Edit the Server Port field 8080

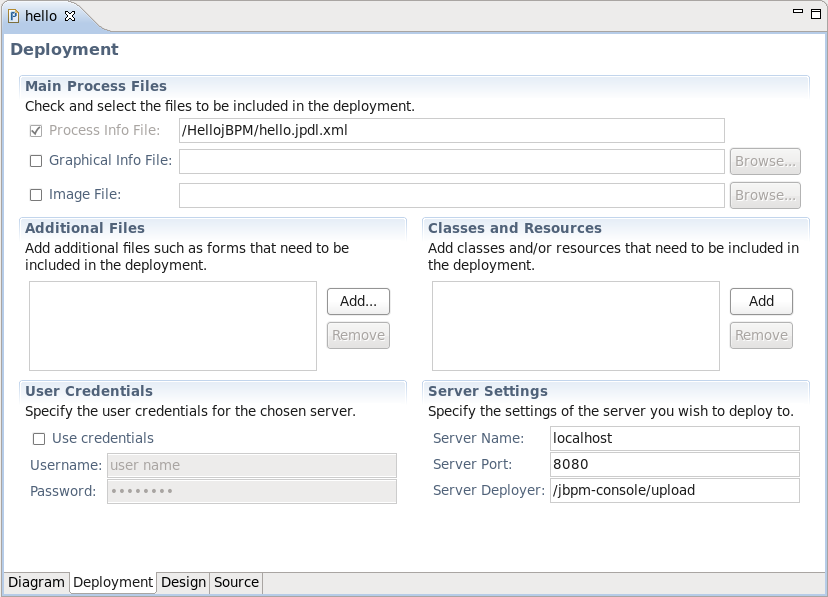point(675,465)
